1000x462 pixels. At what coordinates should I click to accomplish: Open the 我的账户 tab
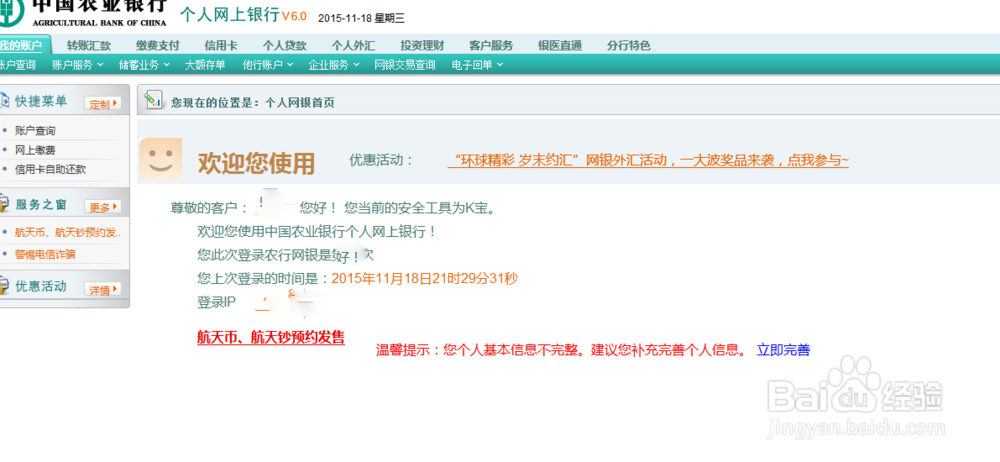23,45
